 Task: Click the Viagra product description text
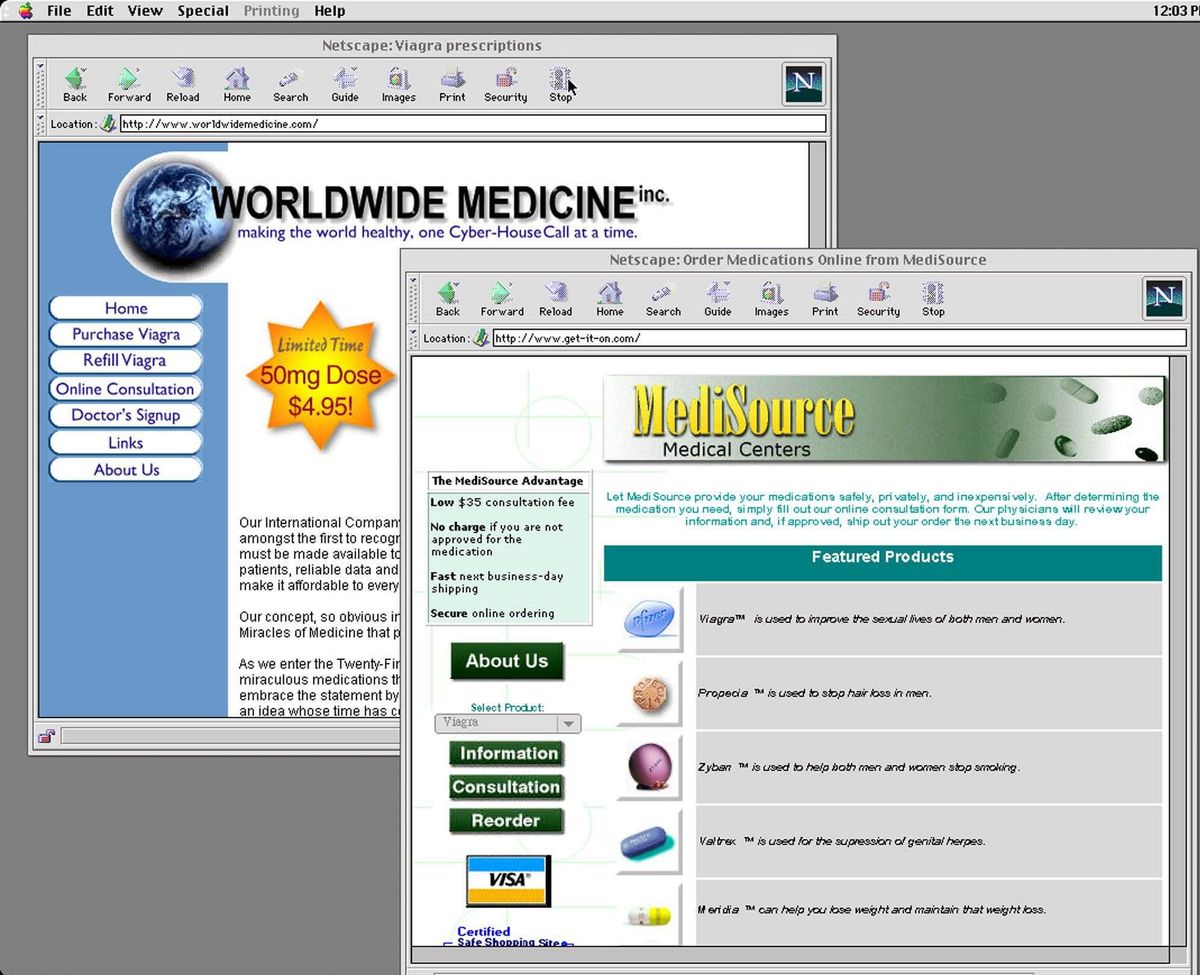pyautogui.click(x=882, y=619)
